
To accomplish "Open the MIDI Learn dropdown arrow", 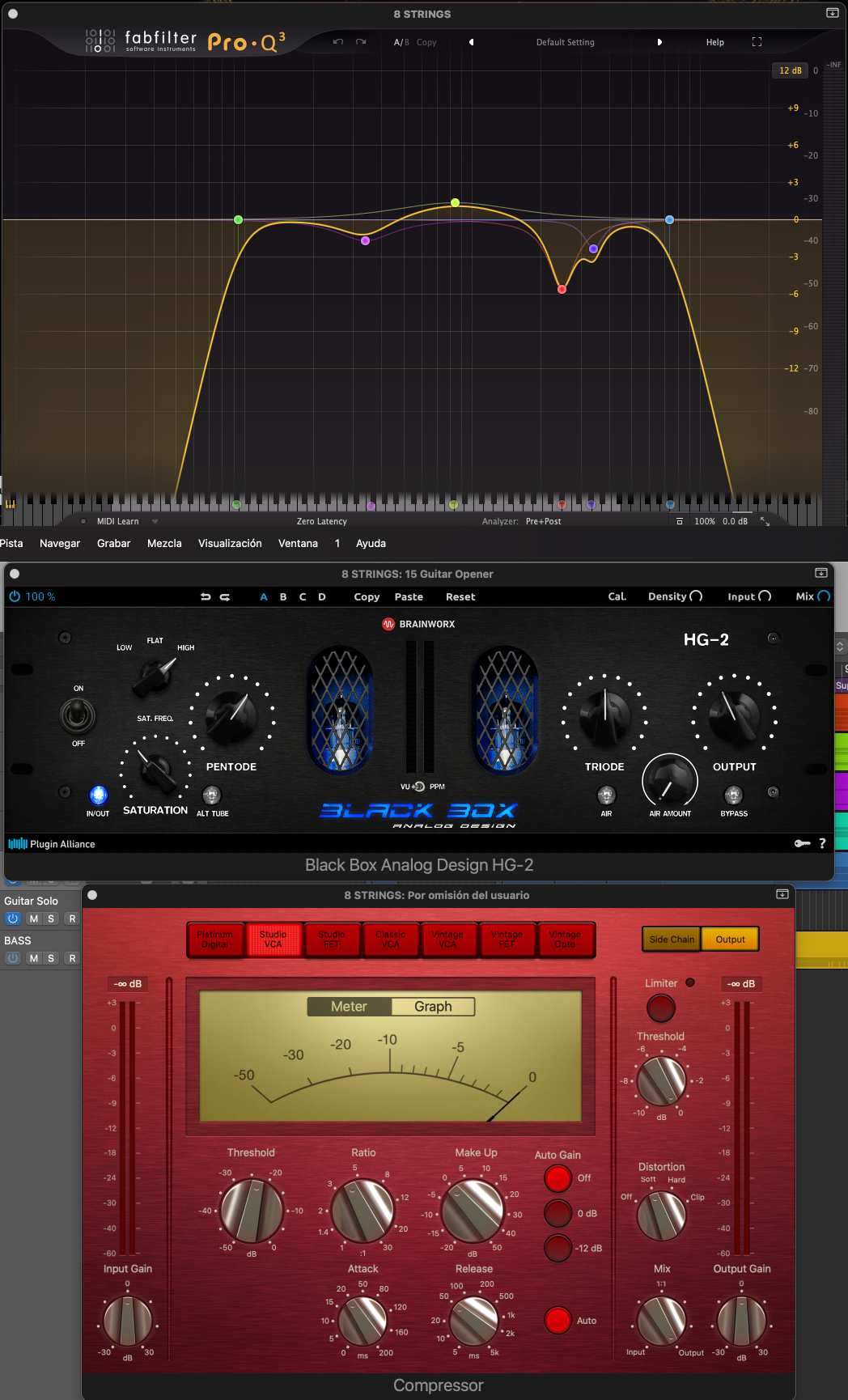I will tap(155, 522).
